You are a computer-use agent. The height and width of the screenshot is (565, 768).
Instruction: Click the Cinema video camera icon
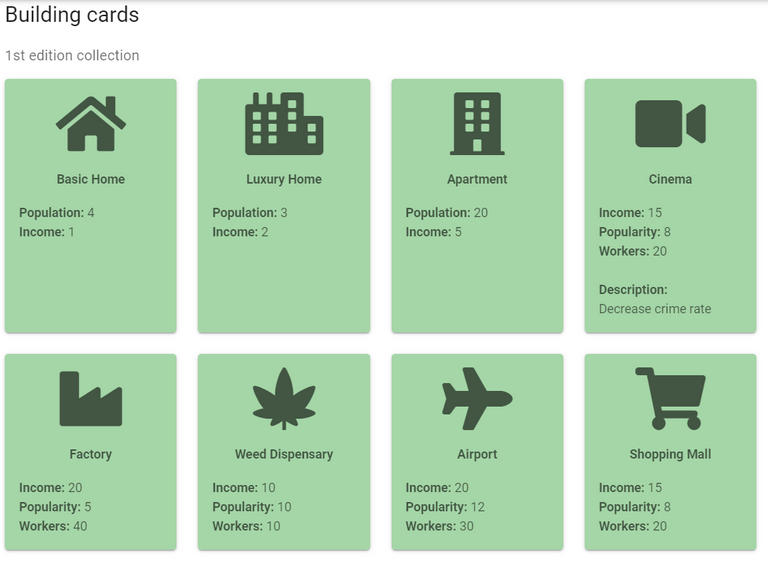click(670, 124)
